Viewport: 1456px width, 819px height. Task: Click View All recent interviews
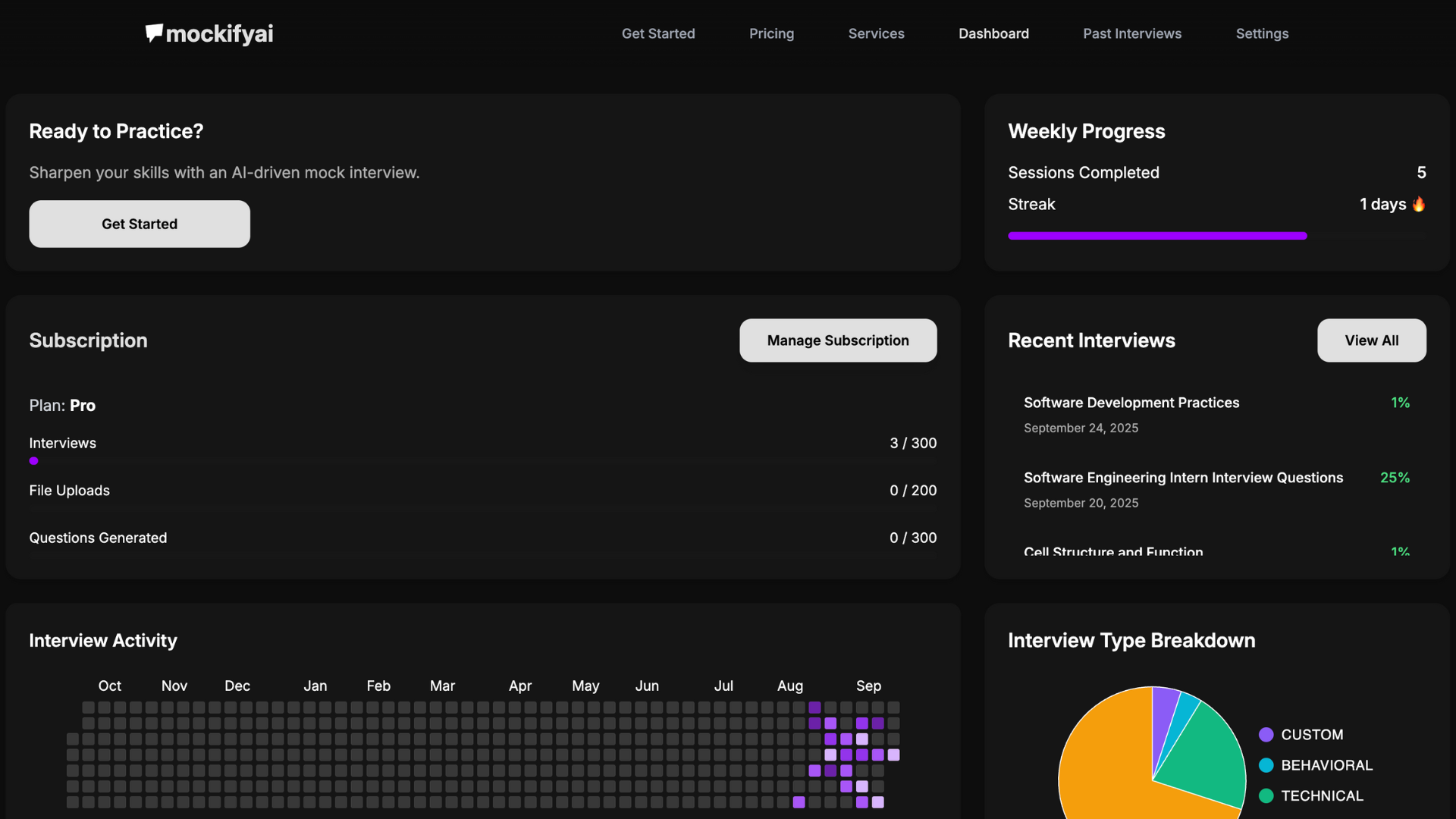pos(1371,340)
